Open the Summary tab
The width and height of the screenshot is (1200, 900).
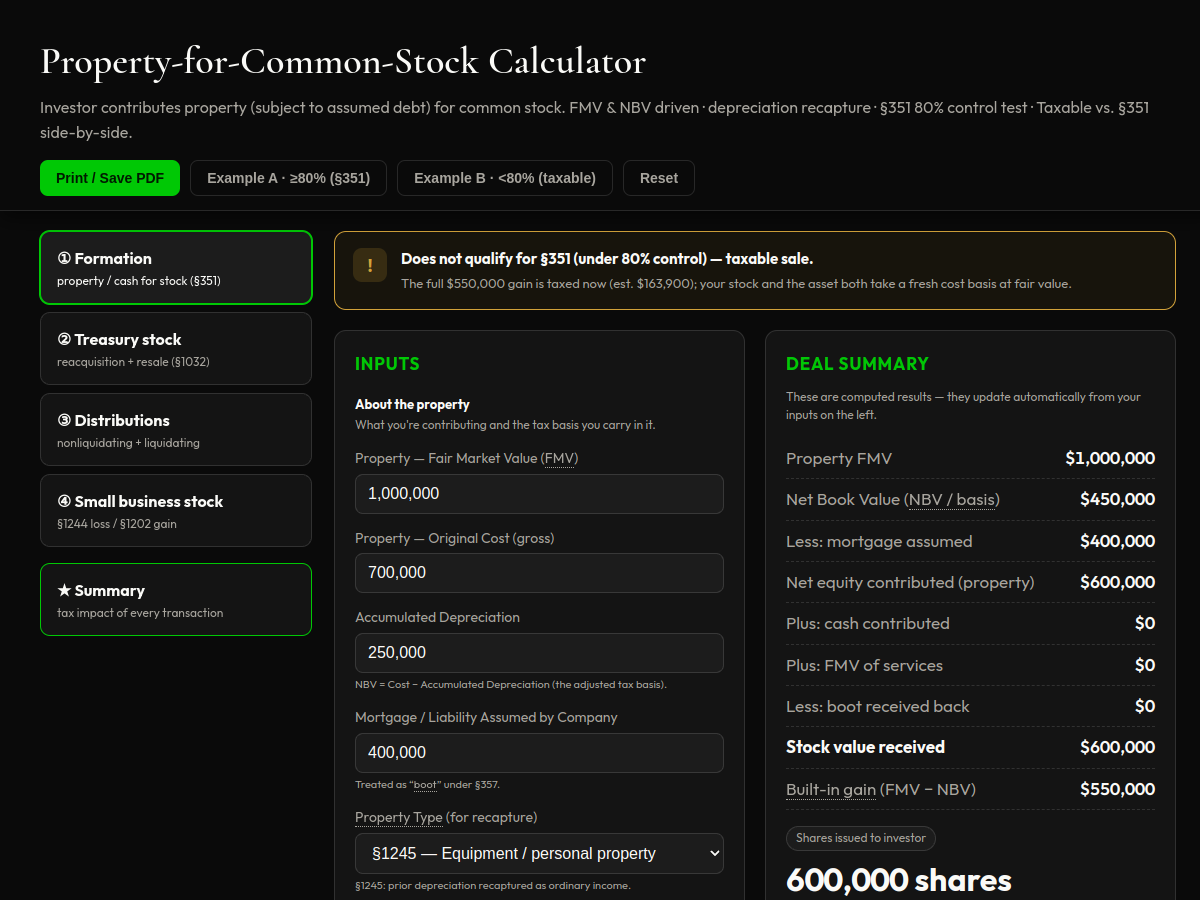(x=176, y=600)
